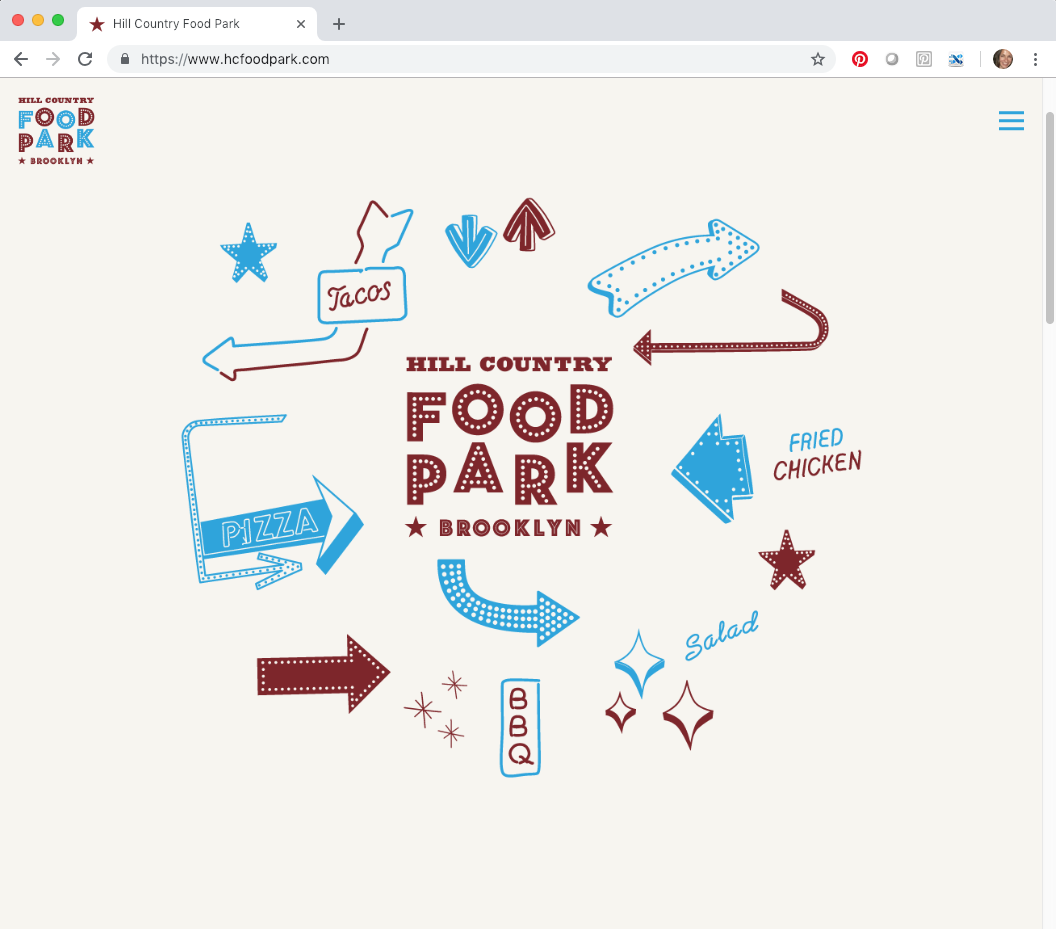Open the Chrome profile avatar
This screenshot has width=1056, height=929.
coord(1003,59)
